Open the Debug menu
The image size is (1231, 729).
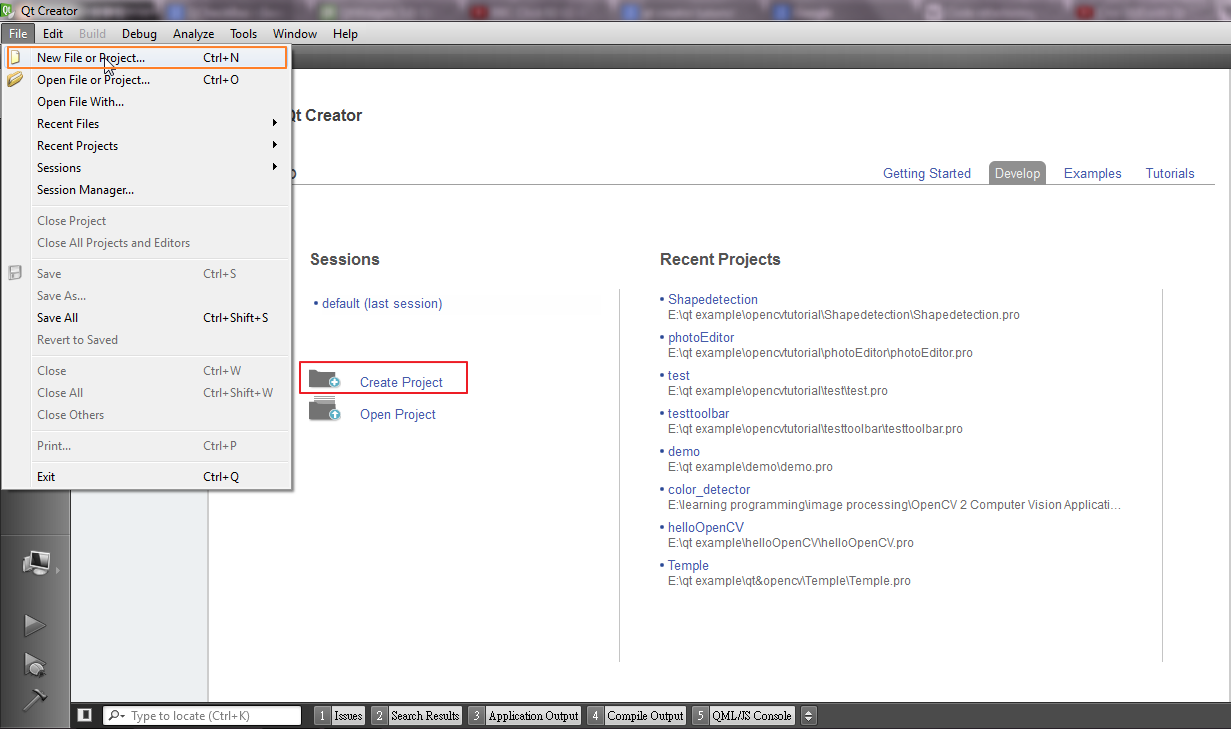click(139, 33)
